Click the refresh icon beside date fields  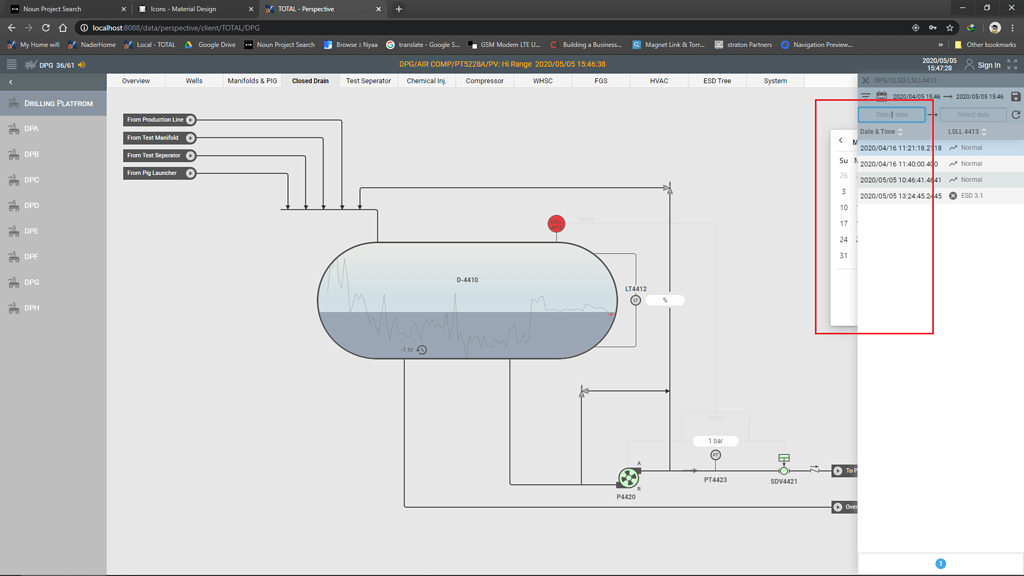pos(1015,115)
